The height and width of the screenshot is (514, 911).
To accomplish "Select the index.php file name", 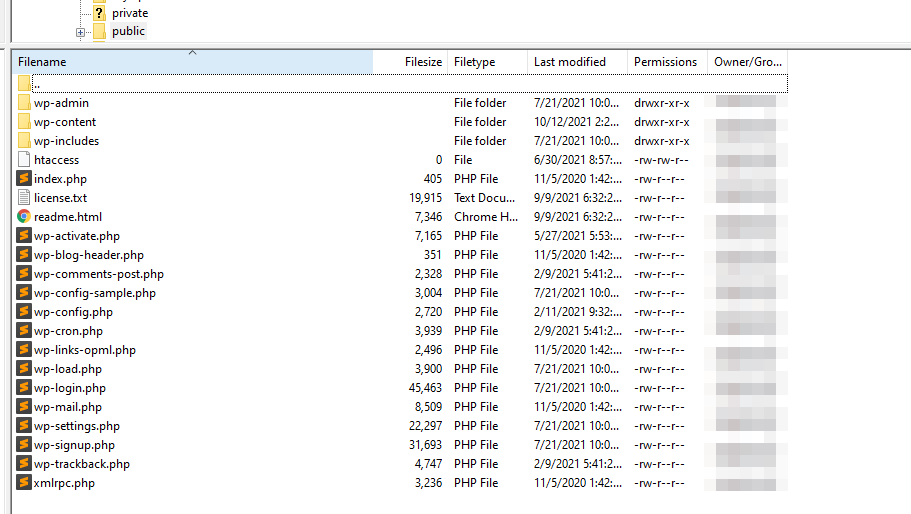I will point(60,179).
